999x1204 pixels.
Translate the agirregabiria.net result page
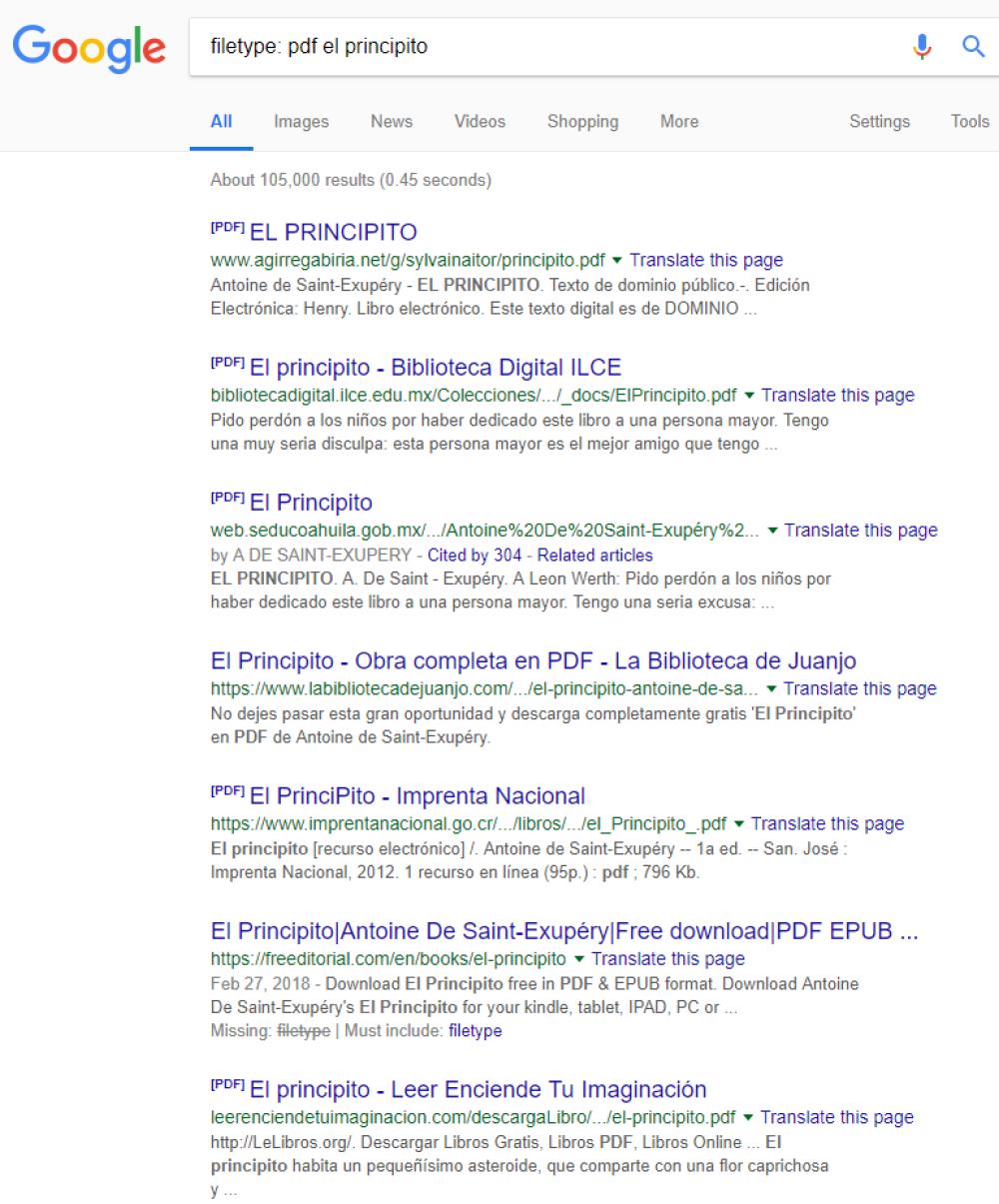click(x=706, y=260)
